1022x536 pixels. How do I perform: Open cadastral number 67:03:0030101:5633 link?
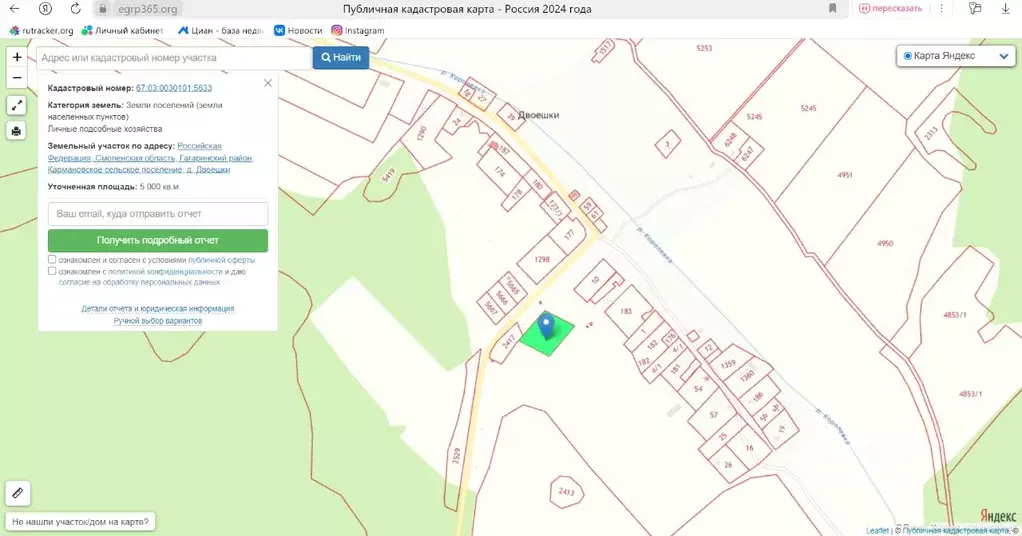click(x=174, y=88)
